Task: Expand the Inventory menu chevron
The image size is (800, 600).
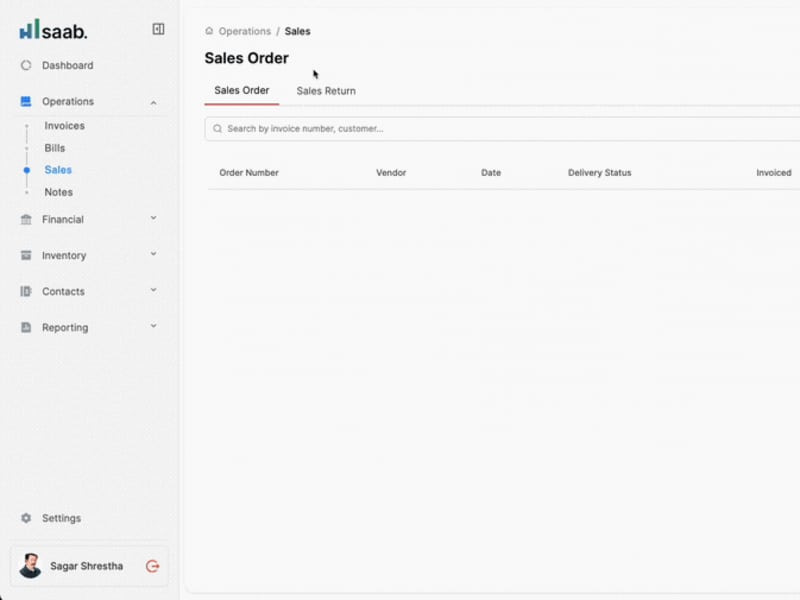Action: point(154,254)
